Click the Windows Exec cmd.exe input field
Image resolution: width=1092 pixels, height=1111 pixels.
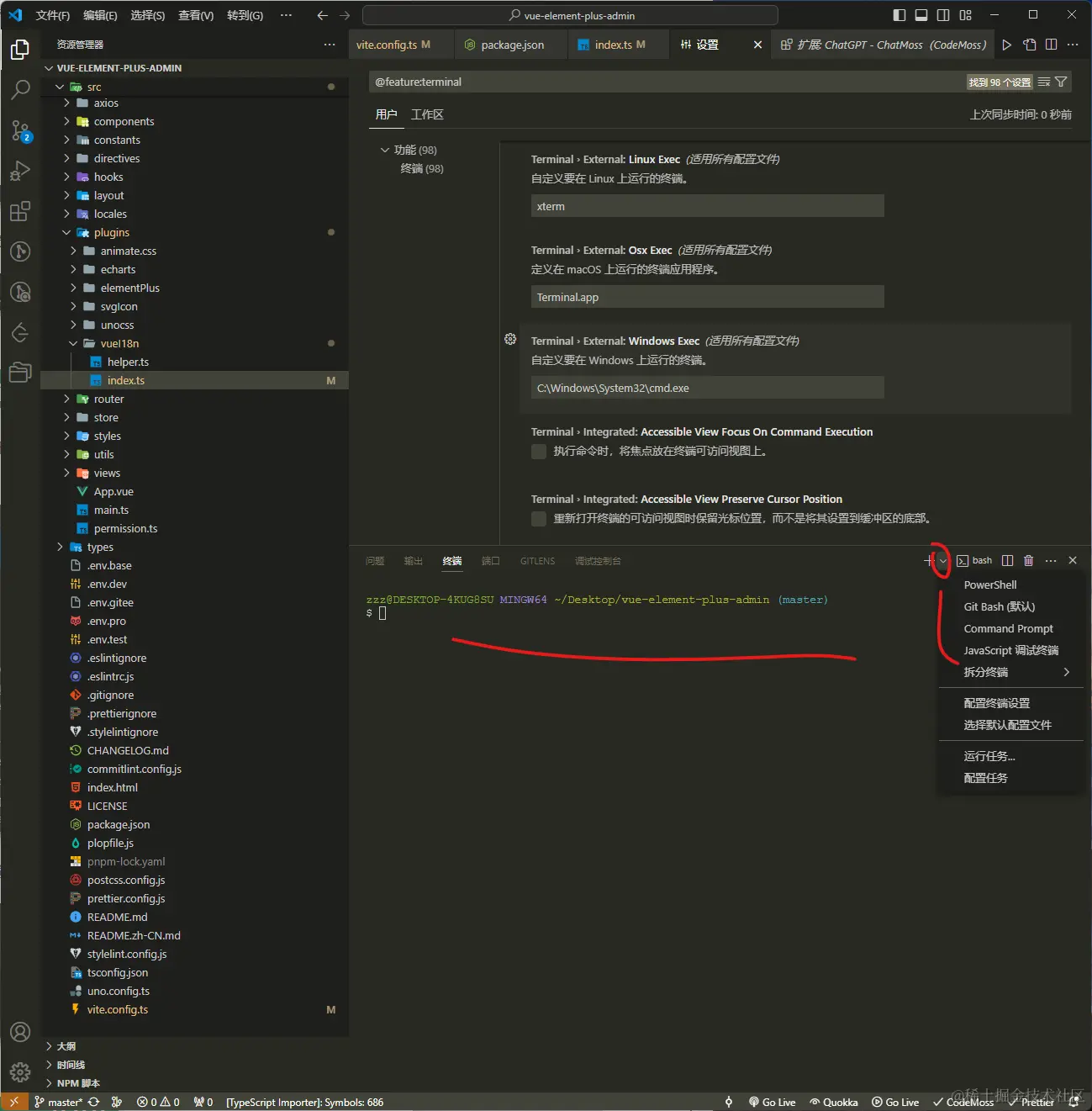click(x=707, y=388)
